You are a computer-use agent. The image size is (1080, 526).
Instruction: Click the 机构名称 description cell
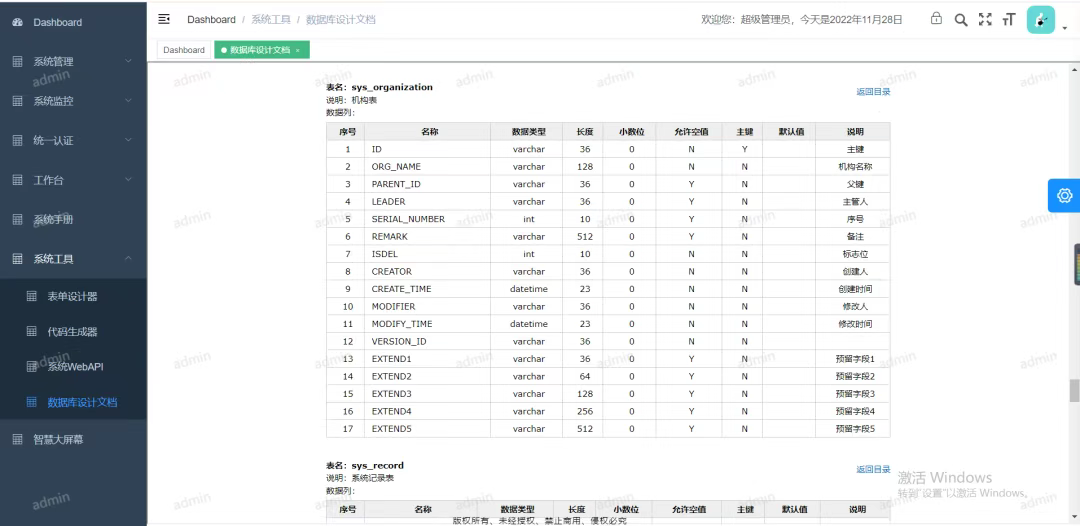(x=854, y=167)
